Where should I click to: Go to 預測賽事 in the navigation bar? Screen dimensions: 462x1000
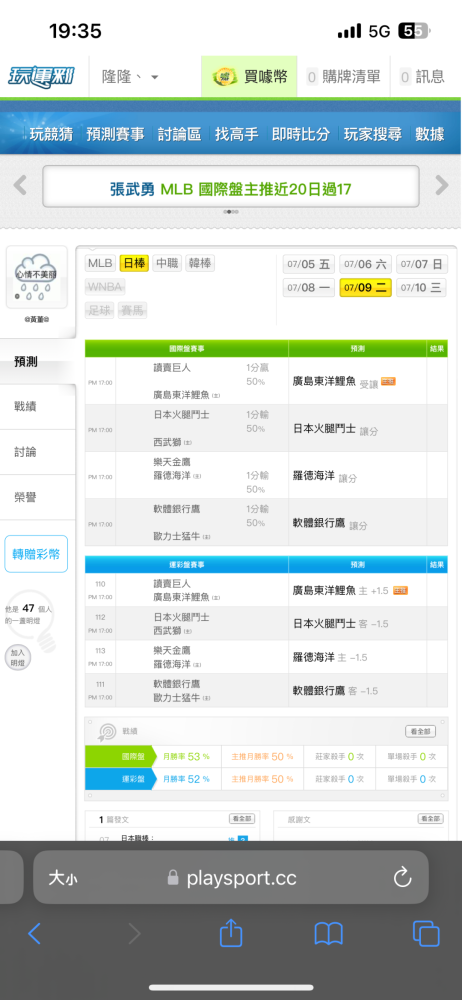click(116, 134)
